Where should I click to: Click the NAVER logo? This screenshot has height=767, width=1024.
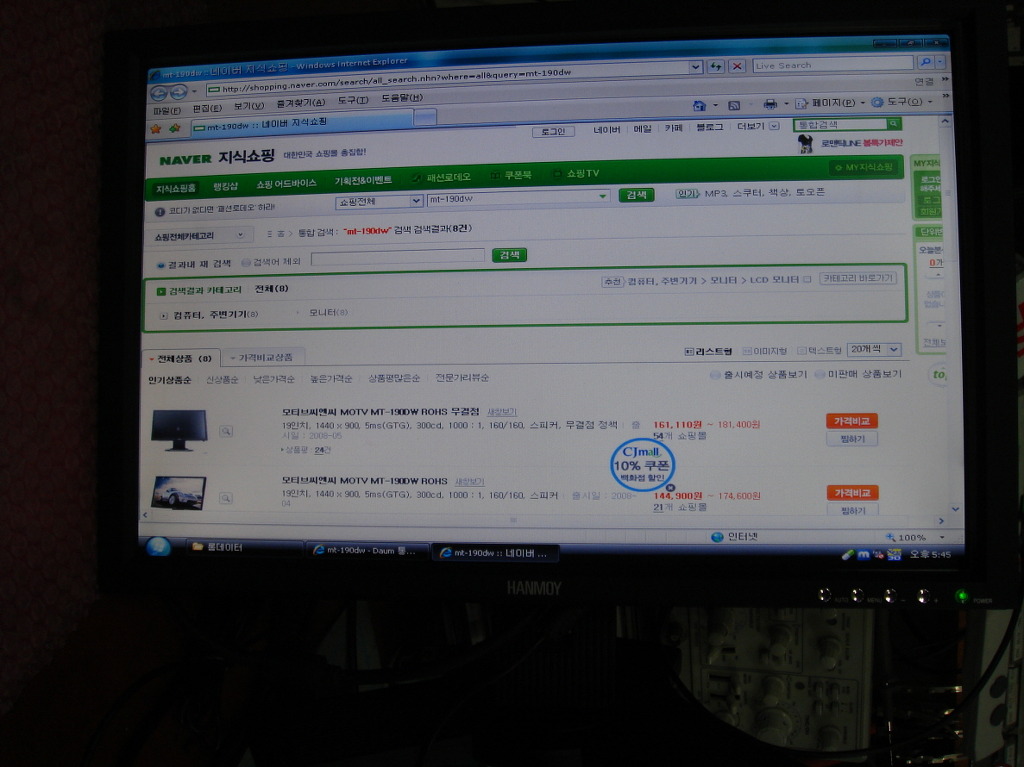pyautogui.click(x=185, y=160)
